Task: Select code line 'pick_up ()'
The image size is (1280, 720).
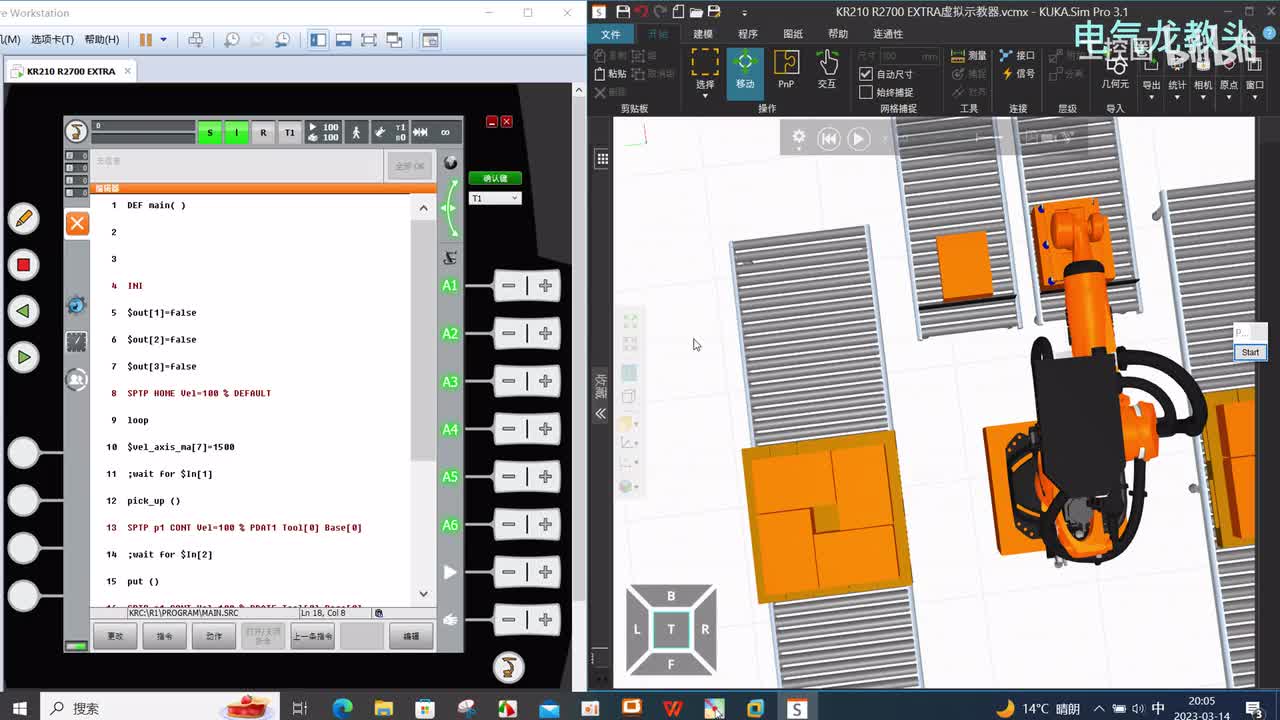Action: [153, 500]
